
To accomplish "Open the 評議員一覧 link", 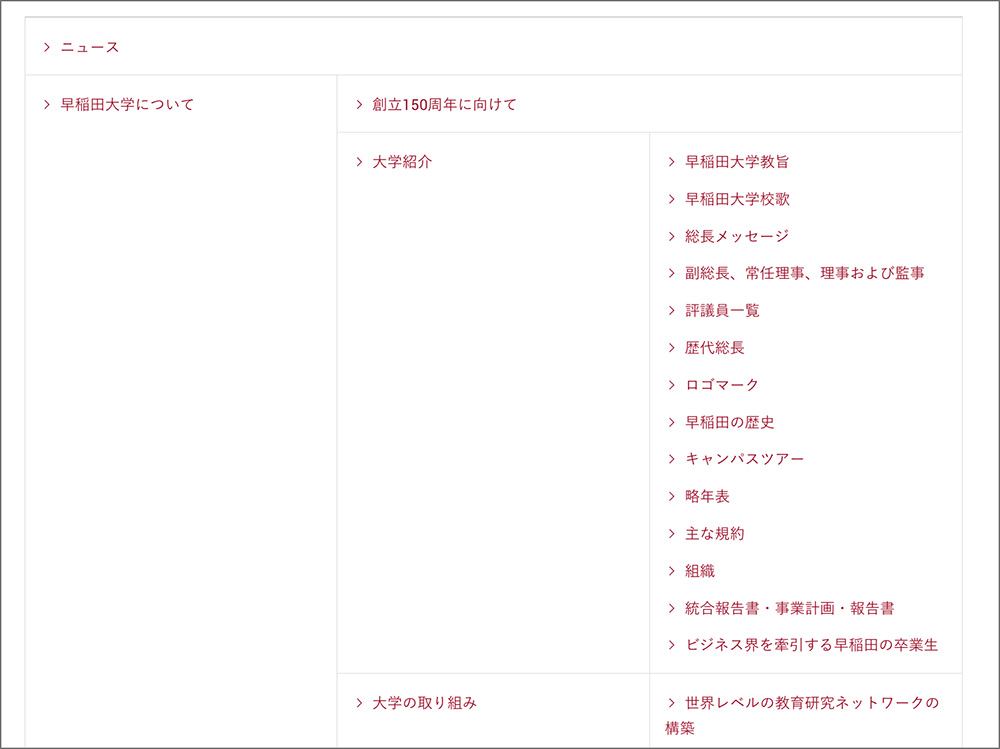I will point(723,311).
